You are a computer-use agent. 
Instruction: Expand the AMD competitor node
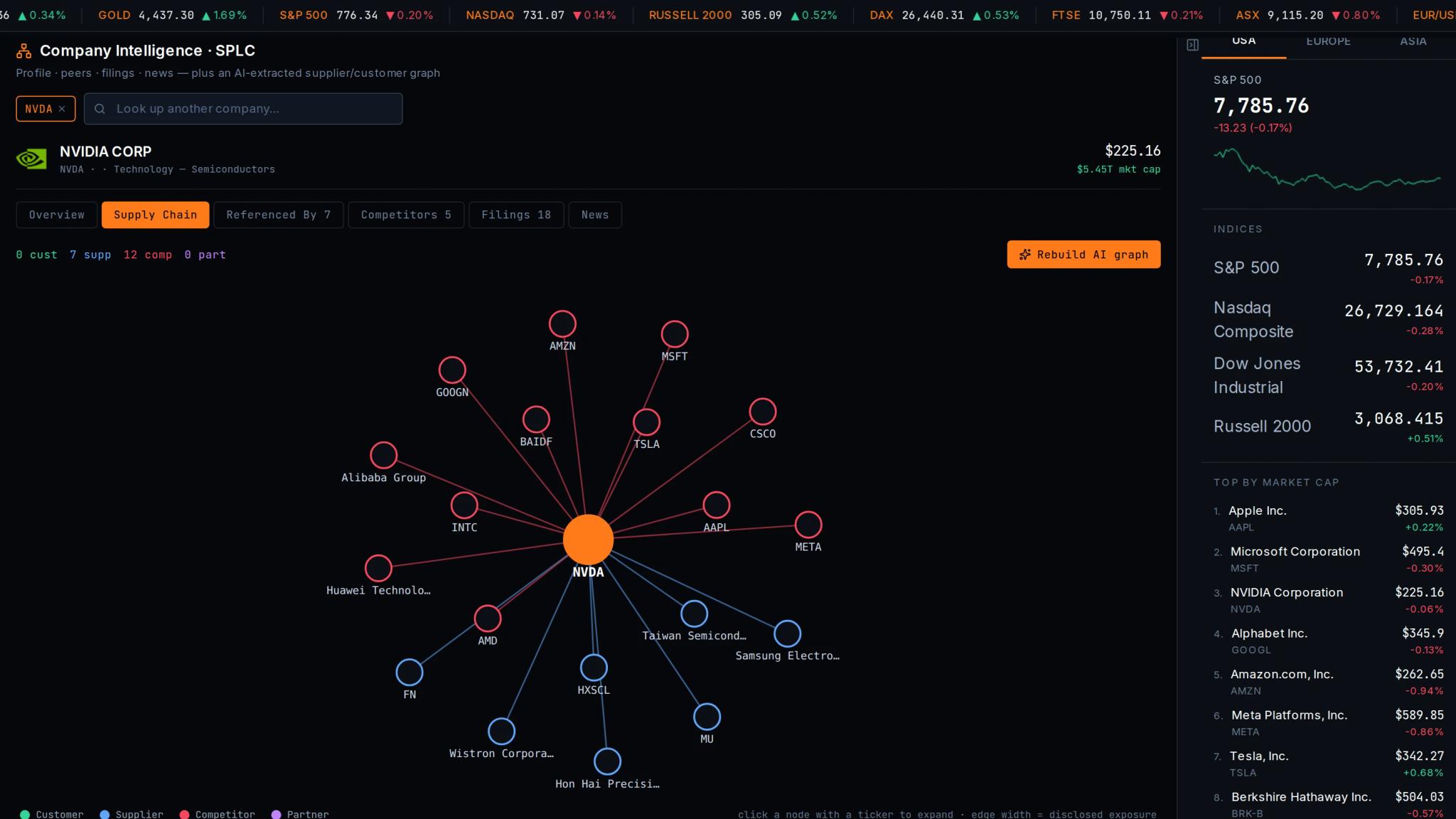[x=488, y=619]
